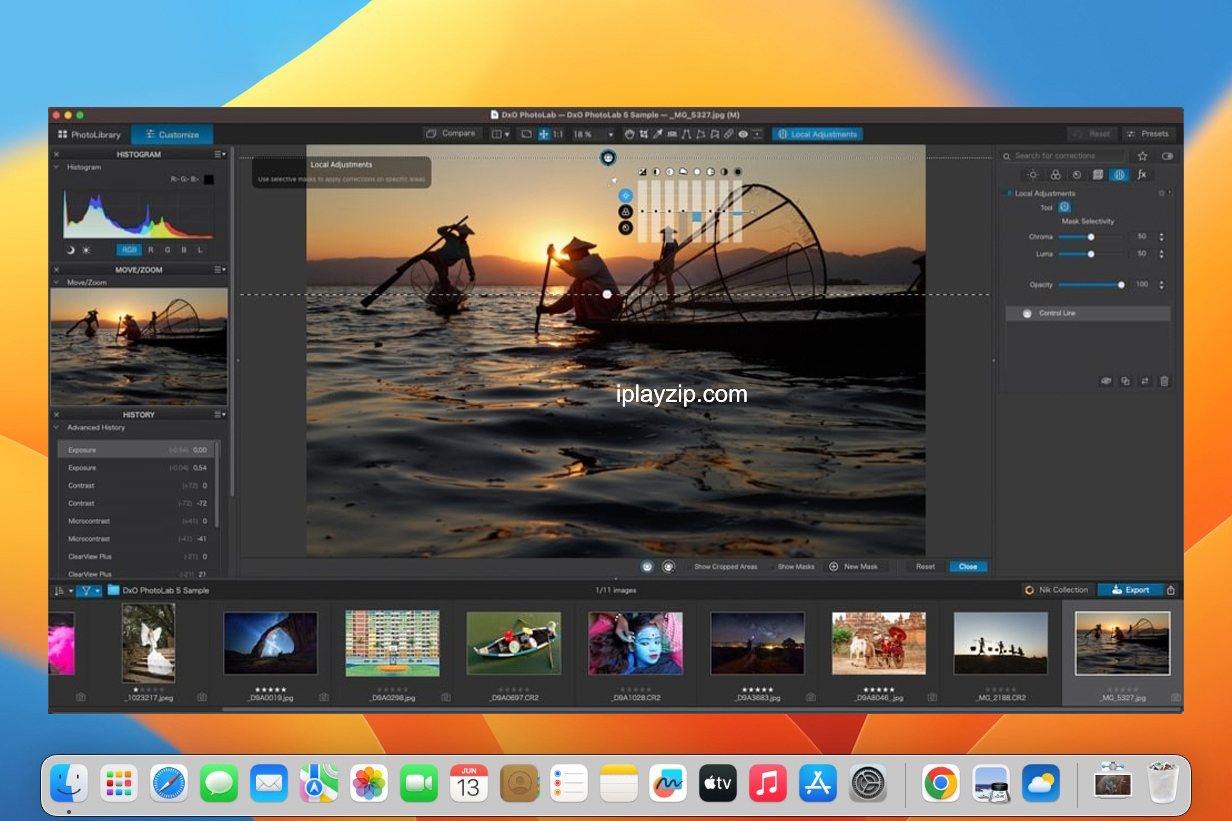Click the Export button
The width and height of the screenshot is (1232, 821).
pyautogui.click(x=1130, y=590)
